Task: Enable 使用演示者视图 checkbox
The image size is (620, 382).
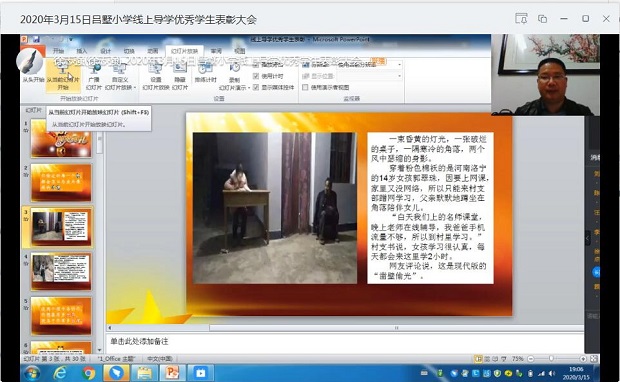Action: coord(305,87)
